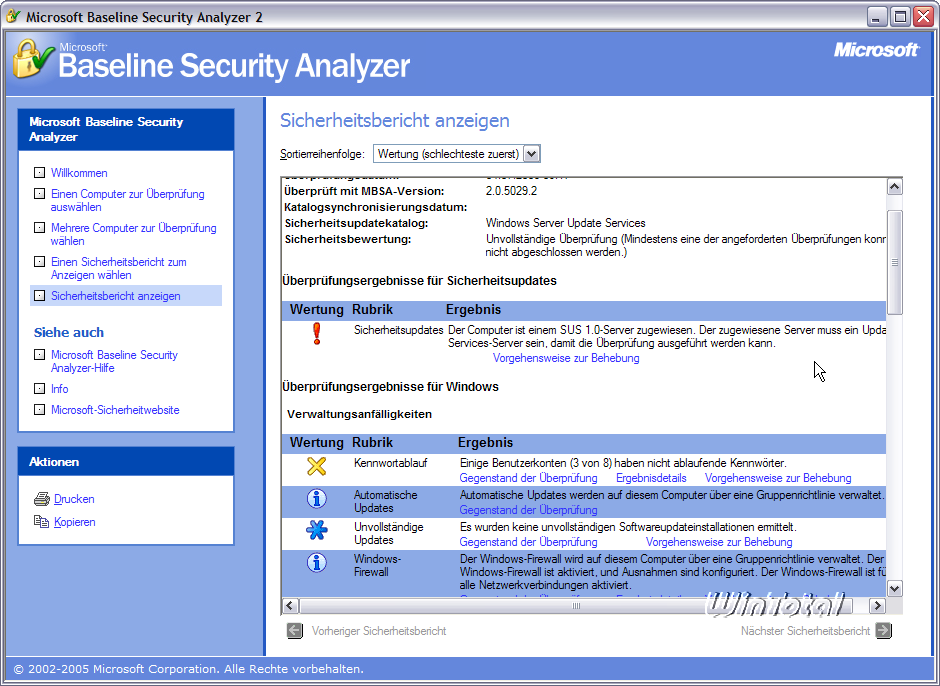Click the bullet icon beside Info
The image size is (940, 686).
[40, 389]
